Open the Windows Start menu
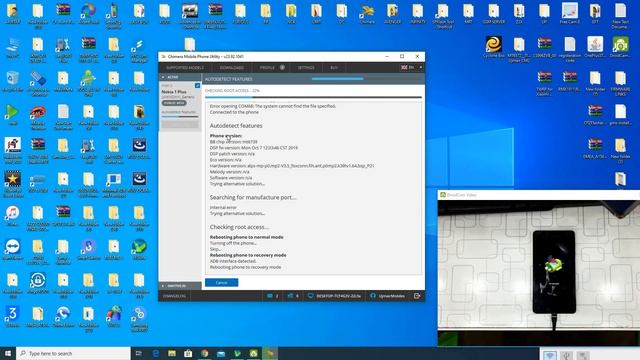Screen dimensions: 640x360 (x=8, y=353)
